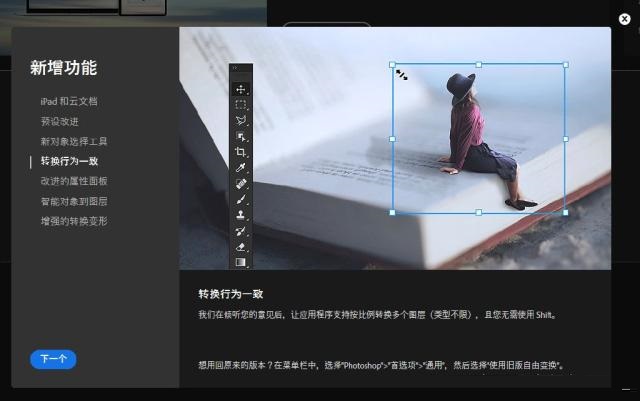Go to '预设改进' in feature list
This screenshot has height=401, width=640.
[x=59, y=121]
